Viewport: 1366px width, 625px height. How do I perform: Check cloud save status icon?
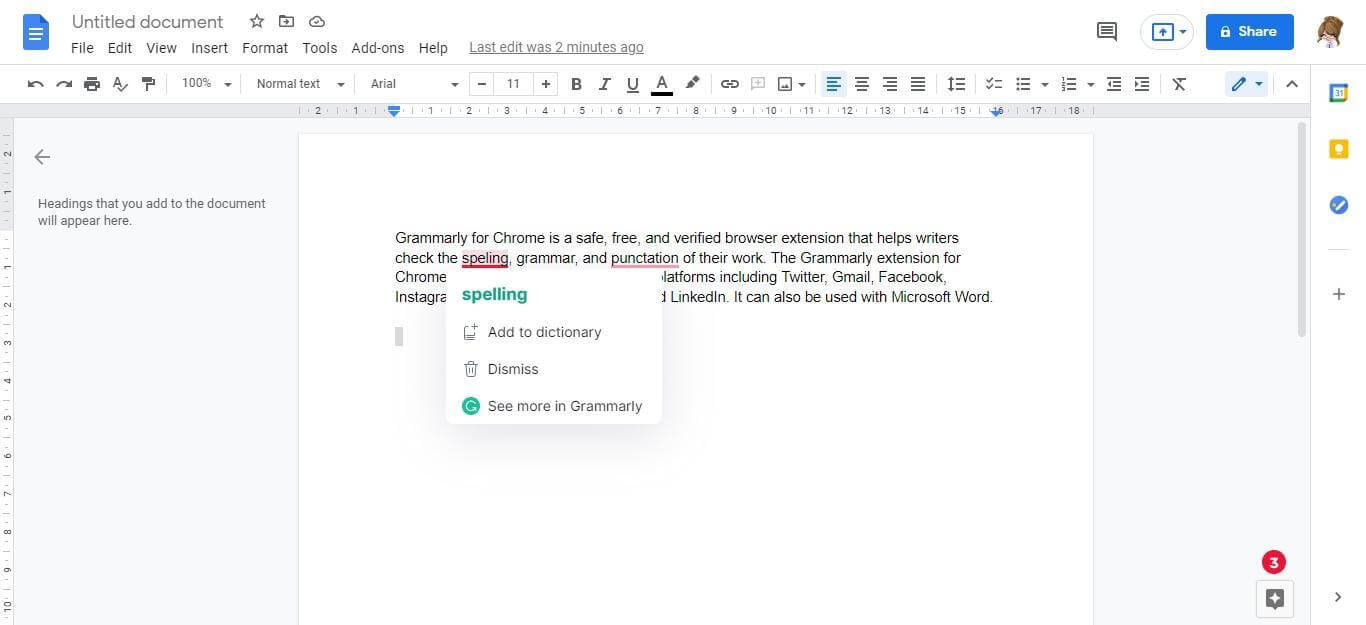coord(317,21)
